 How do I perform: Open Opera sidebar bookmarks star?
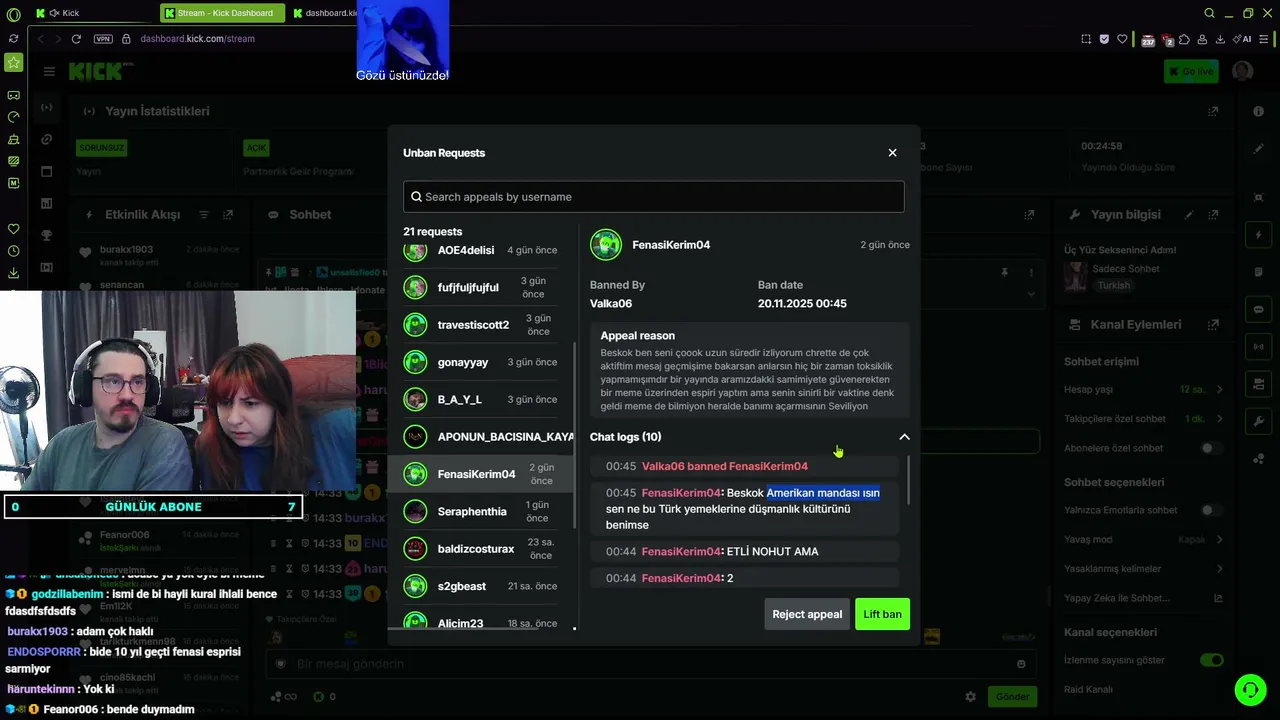click(x=13, y=62)
